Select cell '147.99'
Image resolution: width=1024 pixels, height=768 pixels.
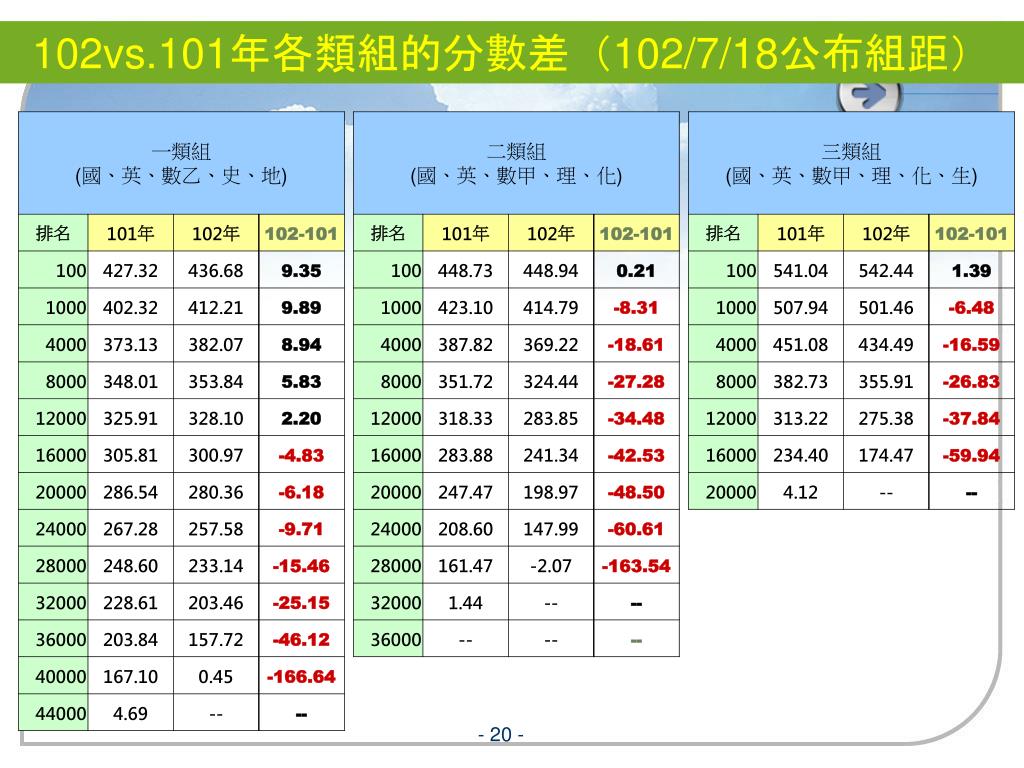[551, 529]
